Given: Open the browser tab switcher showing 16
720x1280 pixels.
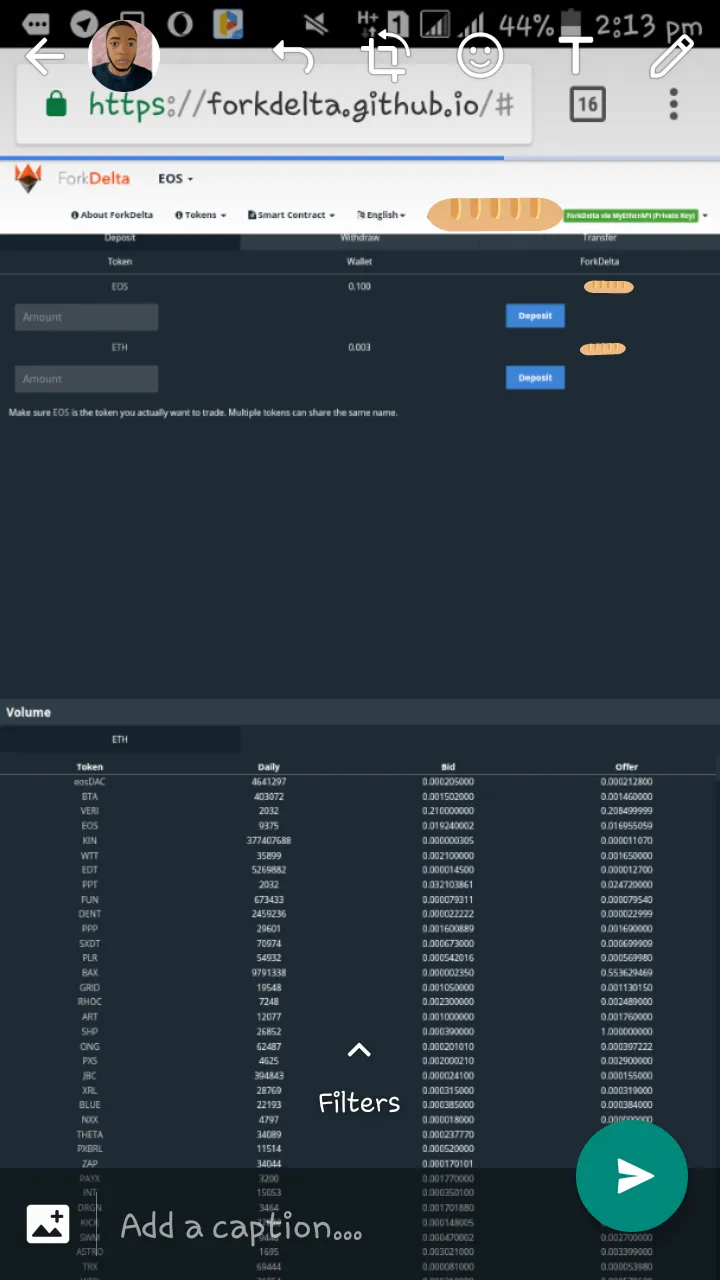Looking at the screenshot, I should [x=587, y=104].
